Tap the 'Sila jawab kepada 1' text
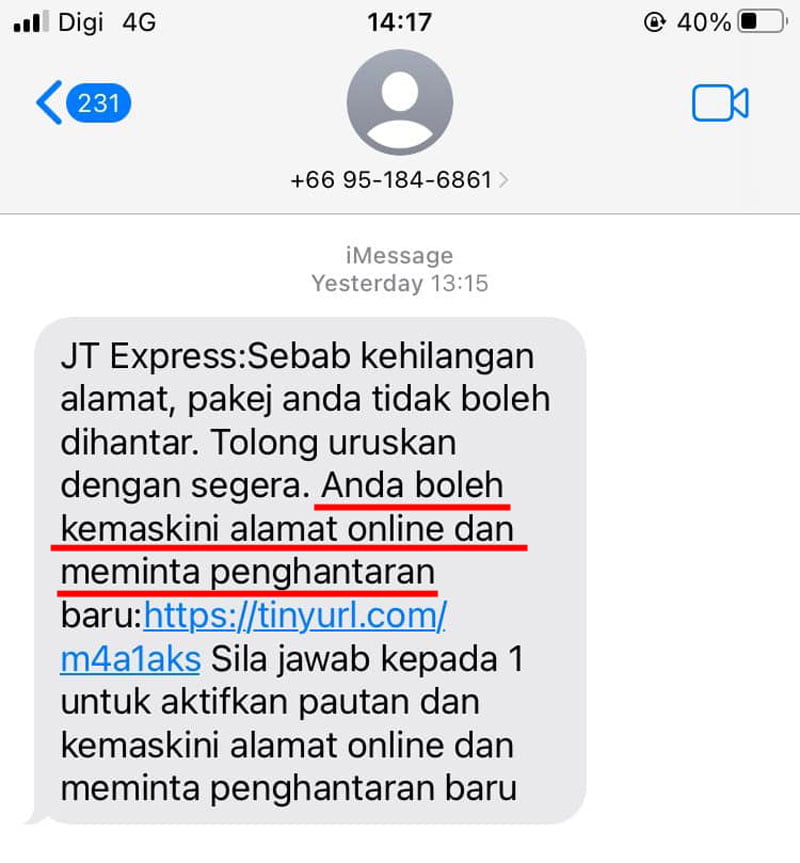The image size is (800, 863). (367, 659)
